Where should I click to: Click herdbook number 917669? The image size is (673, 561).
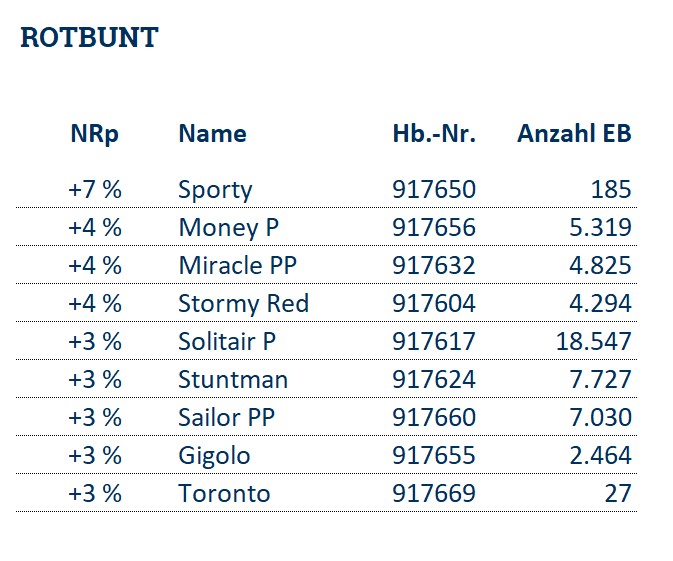[x=434, y=494]
